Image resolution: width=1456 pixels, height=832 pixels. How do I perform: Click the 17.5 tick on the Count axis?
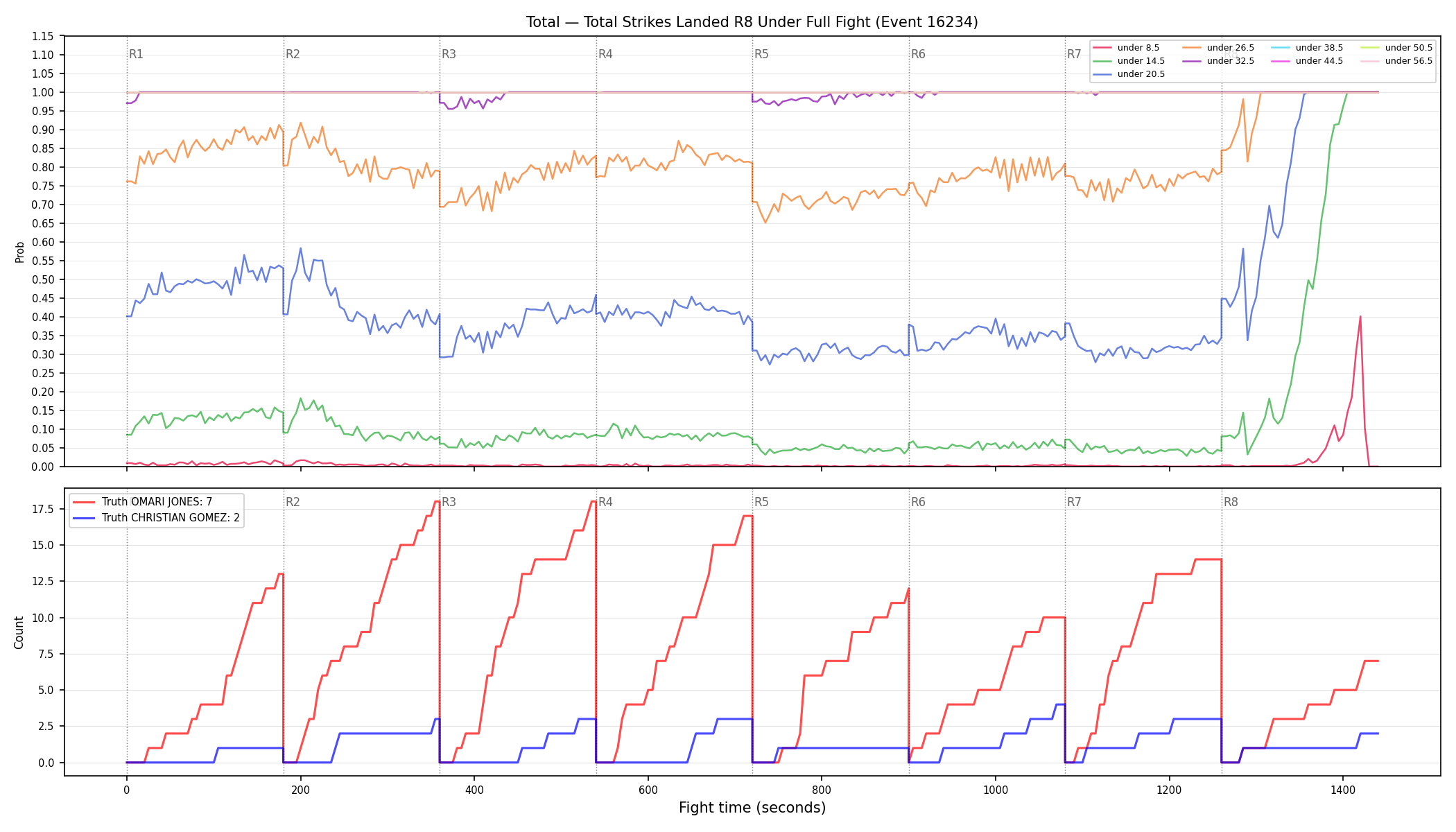[x=43, y=509]
